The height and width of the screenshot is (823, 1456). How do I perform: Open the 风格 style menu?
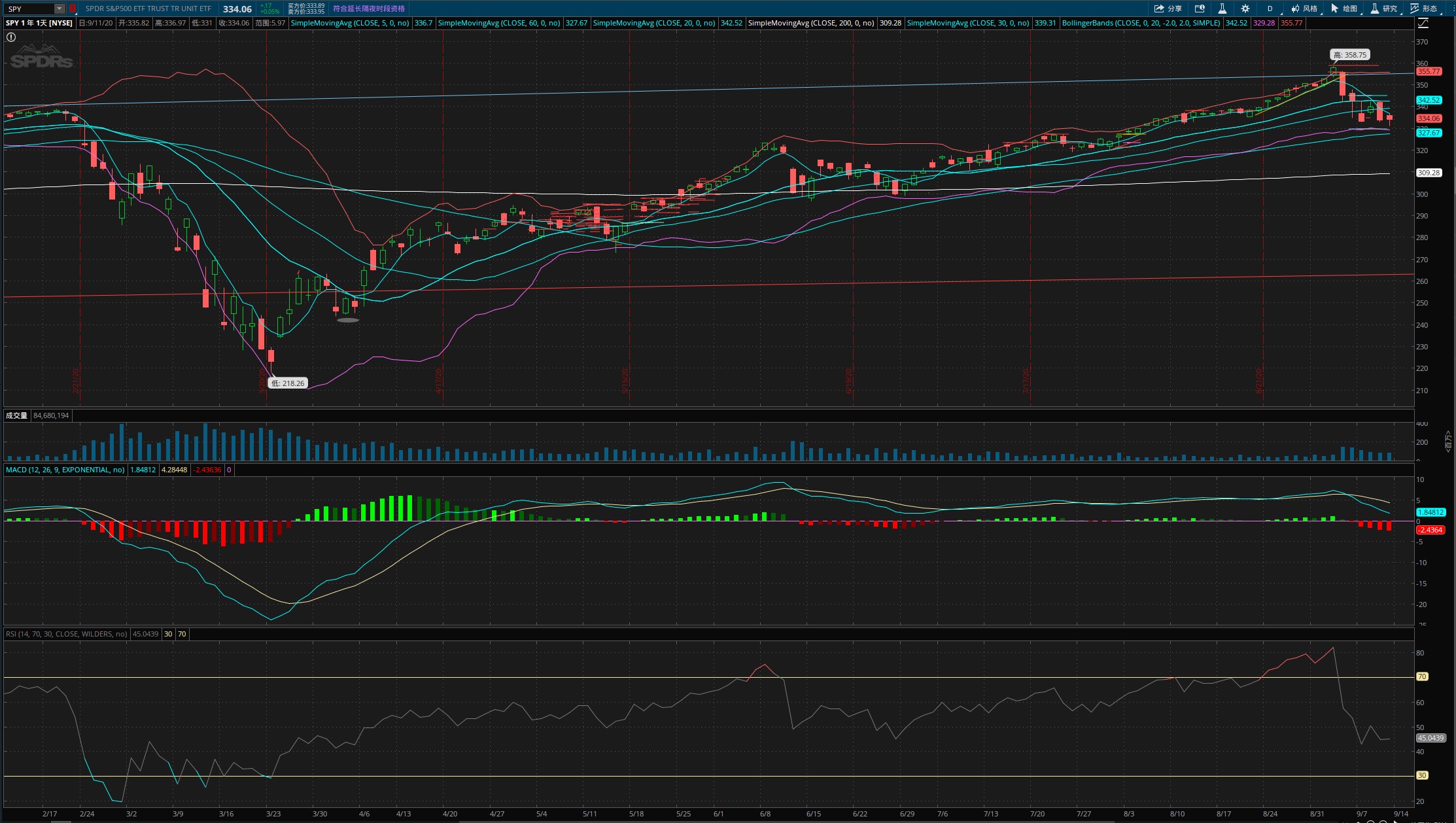pos(1305,9)
